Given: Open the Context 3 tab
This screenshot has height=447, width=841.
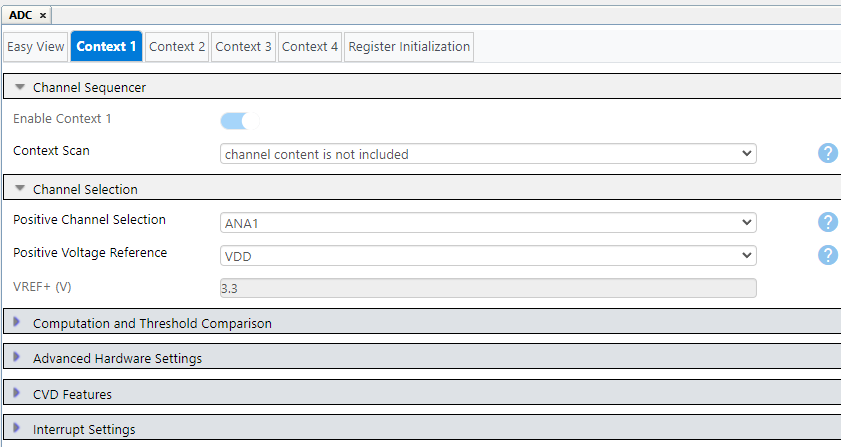Looking at the screenshot, I should tap(244, 47).
